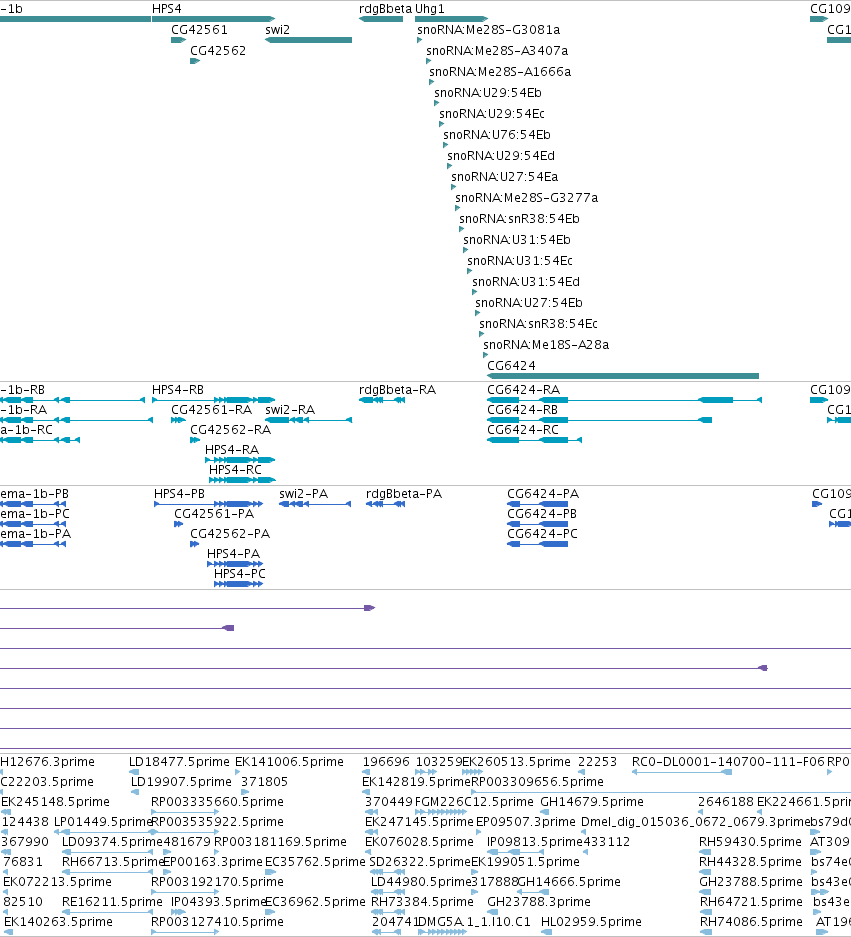Select the HL02959.5prime EST label
Image resolution: width=851 pixels, height=937 pixels.
(591, 921)
